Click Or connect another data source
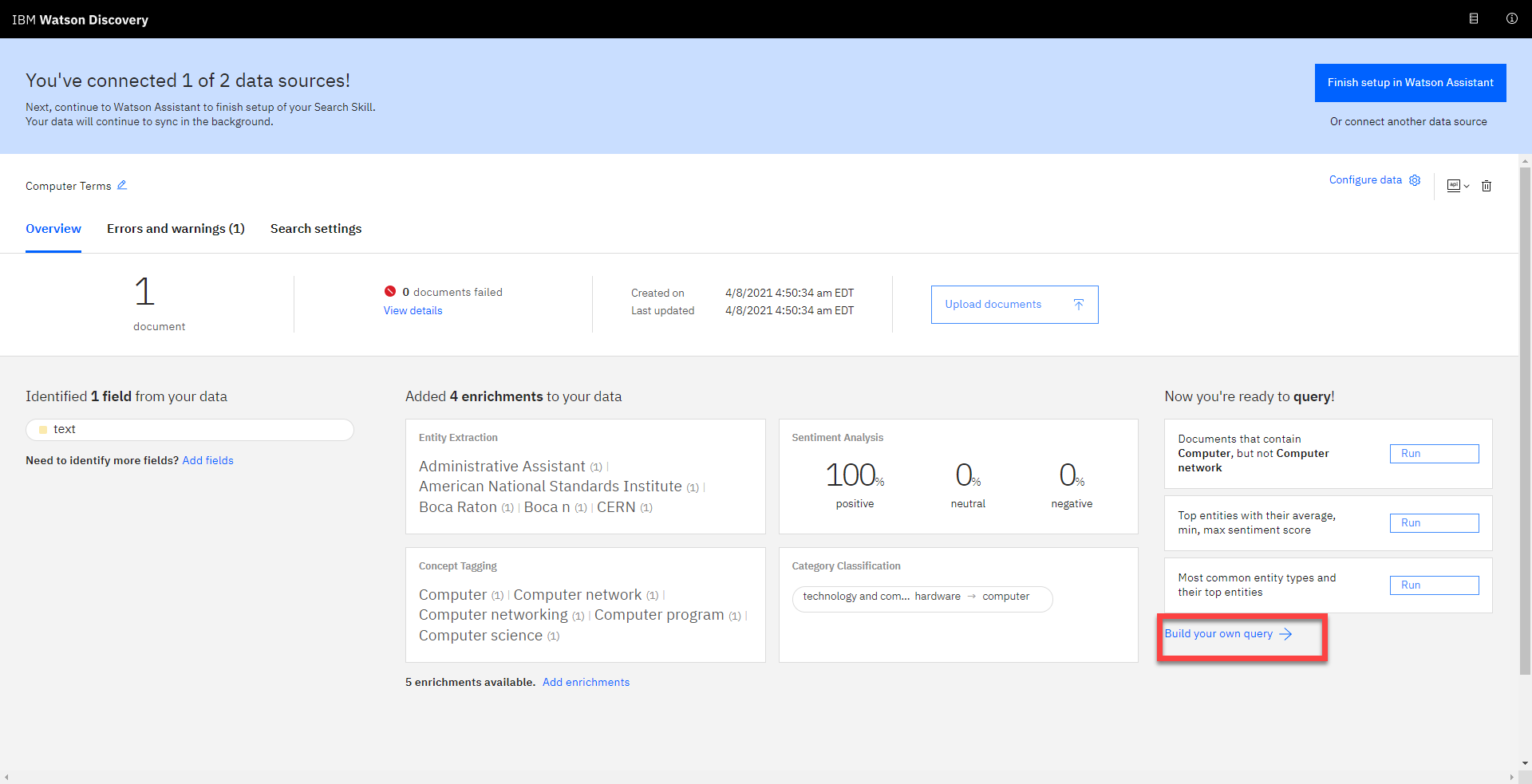1532x784 pixels. click(x=1408, y=122)
